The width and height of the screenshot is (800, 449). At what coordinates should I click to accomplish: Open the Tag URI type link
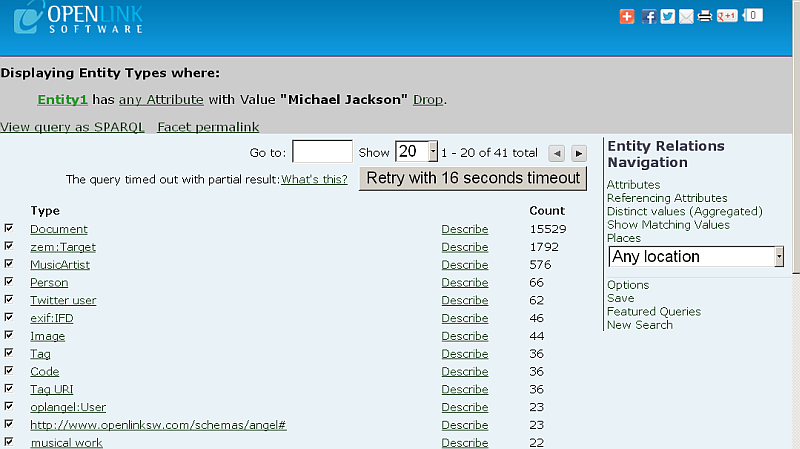(x=52, y=389)
